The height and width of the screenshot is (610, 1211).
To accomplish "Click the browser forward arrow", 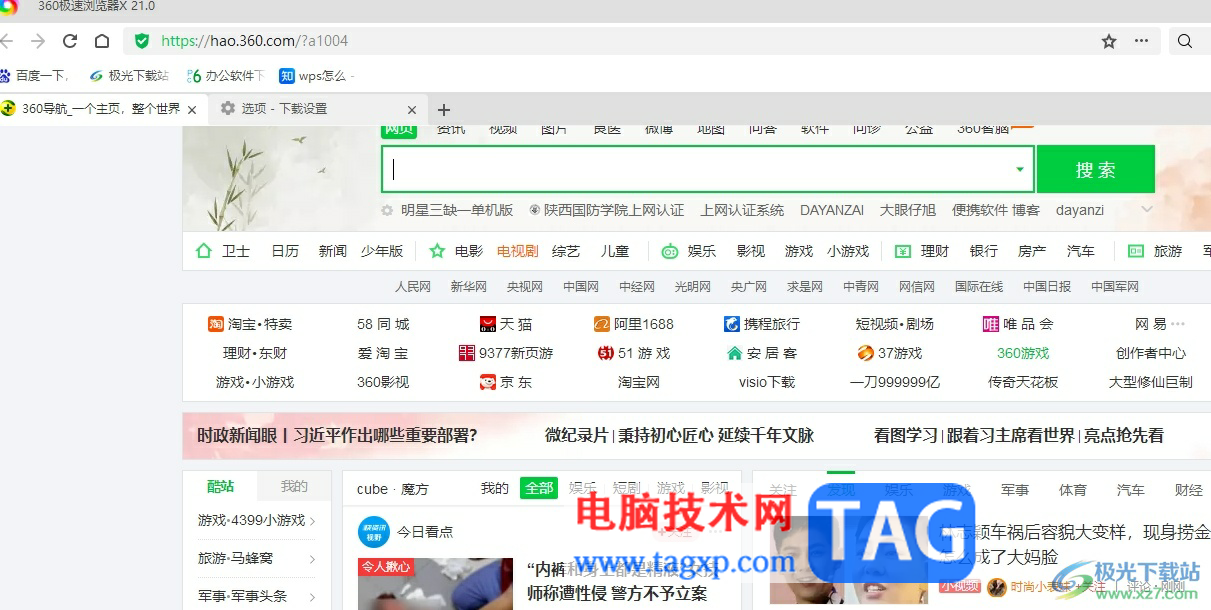I will pos(38,41).
